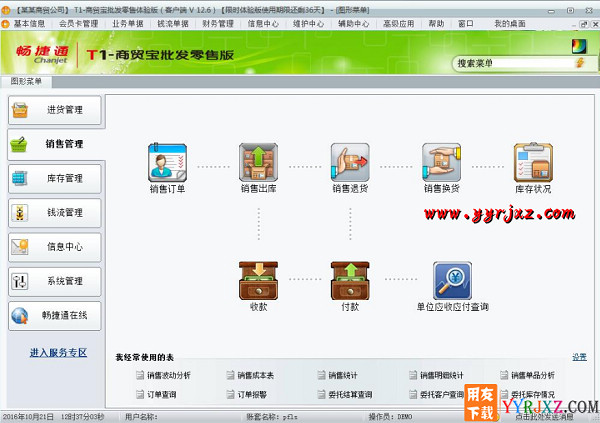
Task: Open the 销售出库 sales outbound icon
Action: (x=258, y=162)
